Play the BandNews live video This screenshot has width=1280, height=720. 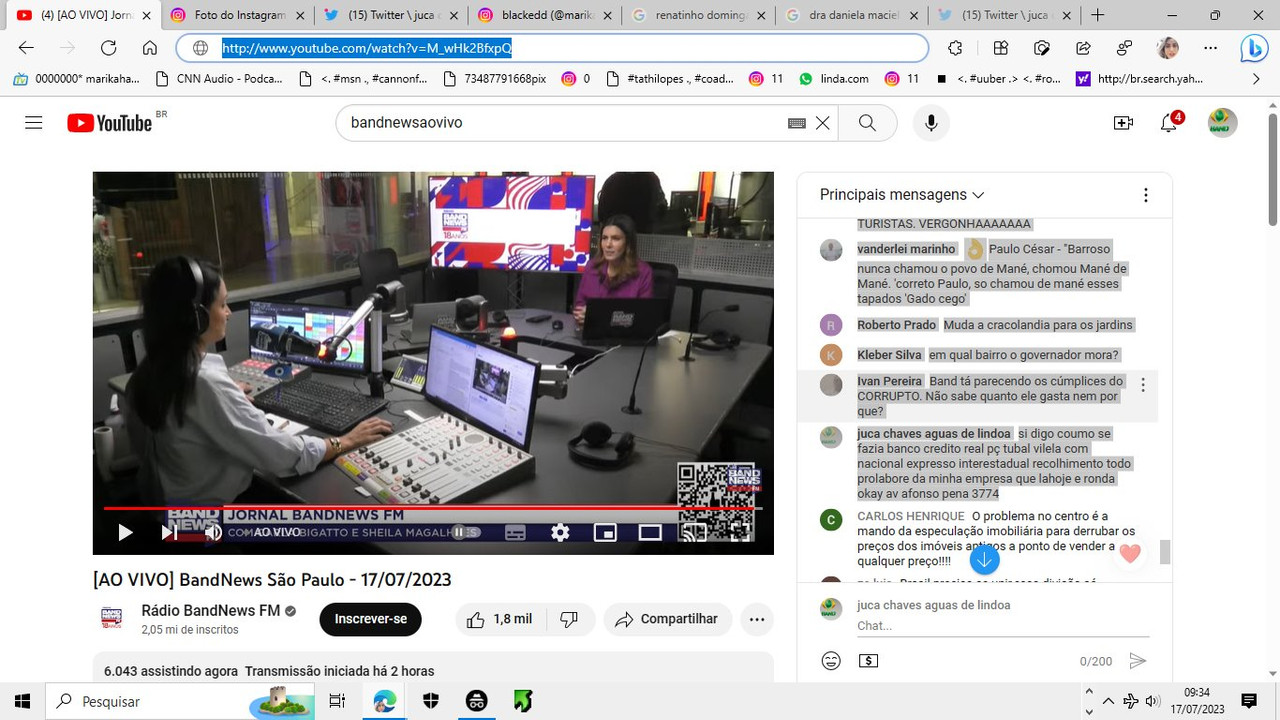coord(125,532)
